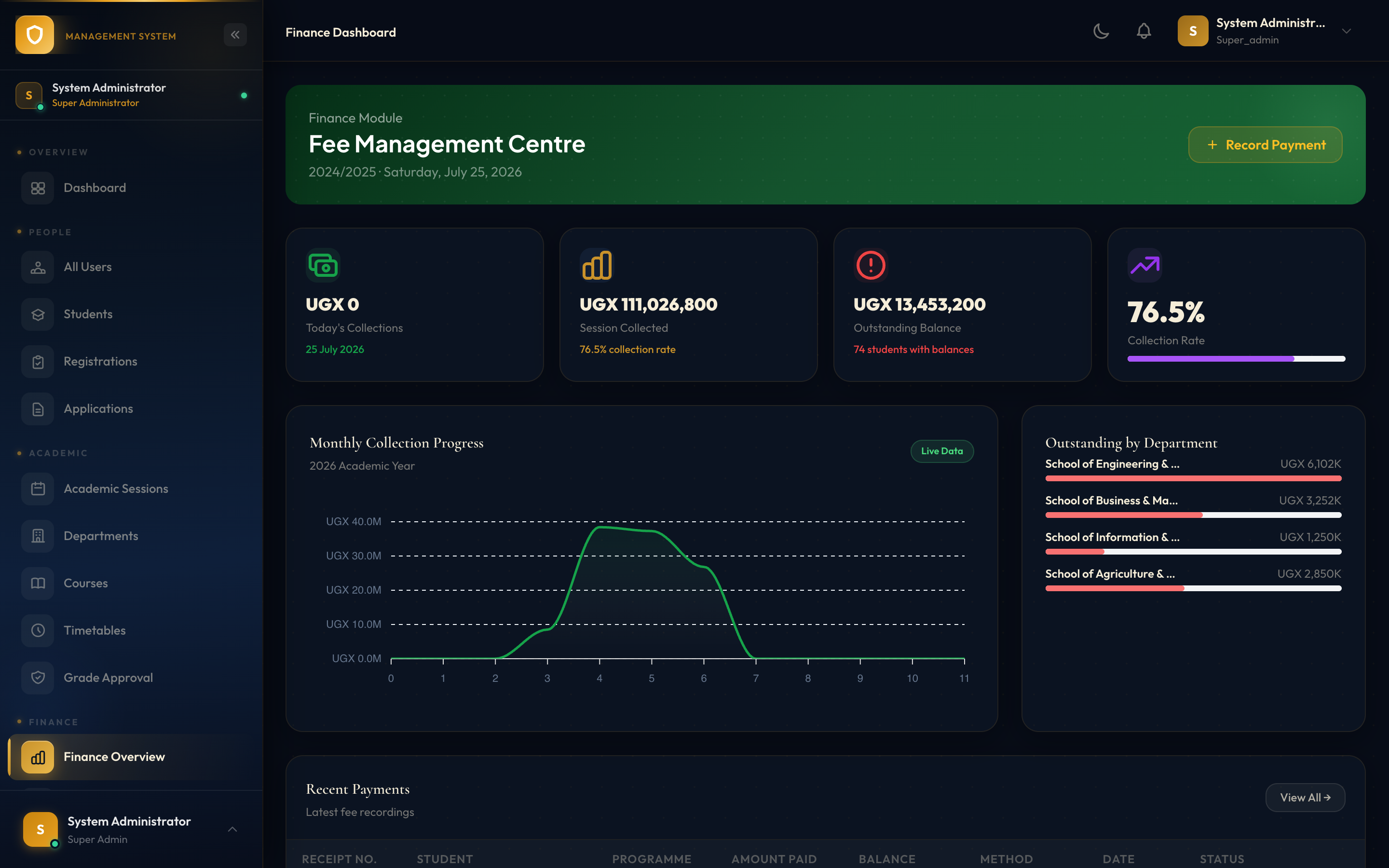Open Academic Sessions menu item
The height and width of the screenshot is (868, 1389).
[132, 489]
